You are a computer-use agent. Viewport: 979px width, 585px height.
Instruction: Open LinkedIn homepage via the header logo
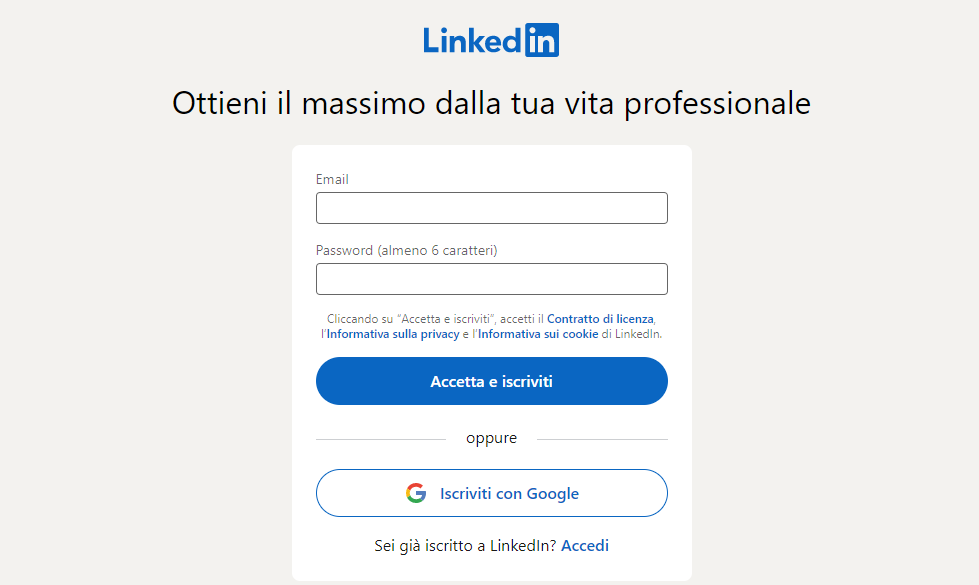click(x=491, y=39)
